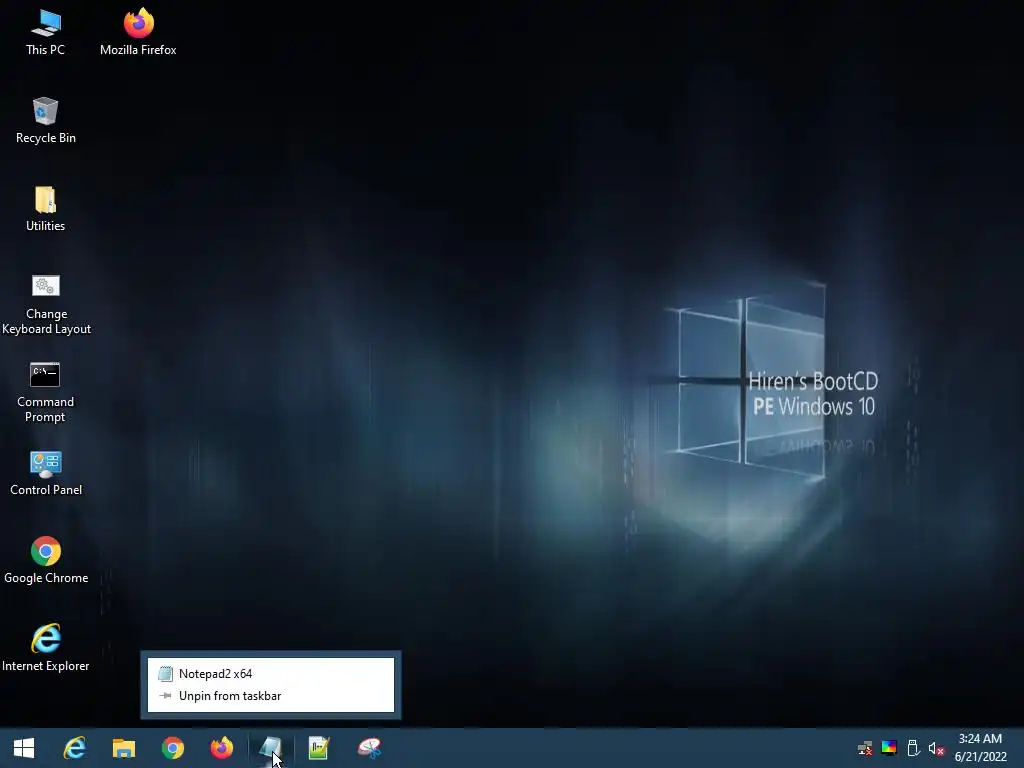Open File Explorer from taskbar
The height and width of the screenshot is (768, 1024).
(123, 748)
